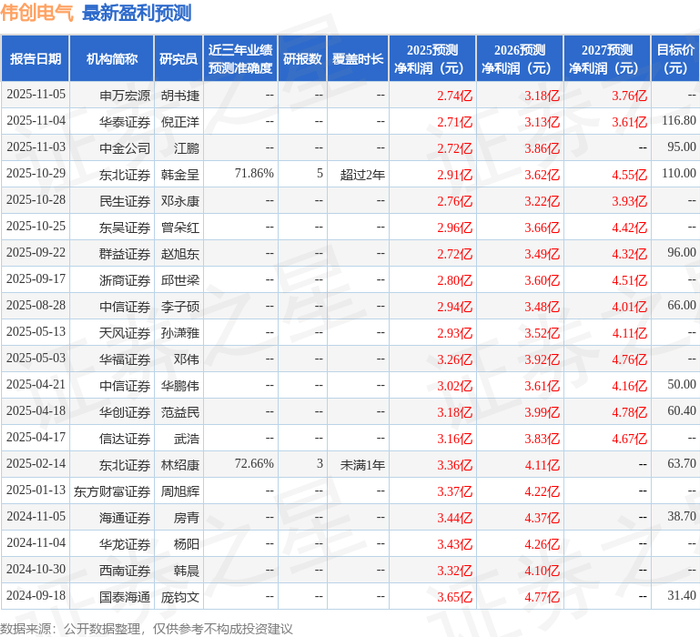Click target price 110.00
The width and height of the screenshot is (700, 637).
click(679, 173)
